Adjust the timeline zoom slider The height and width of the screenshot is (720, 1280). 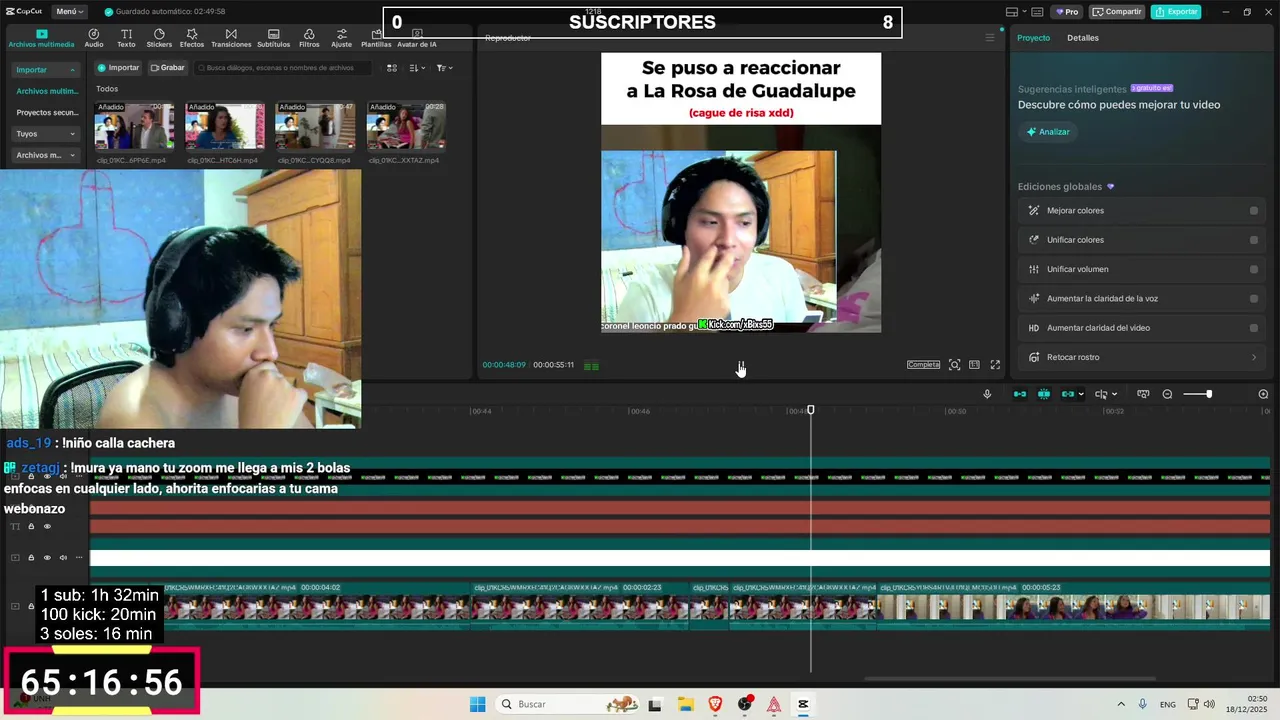click(1197, 394)
